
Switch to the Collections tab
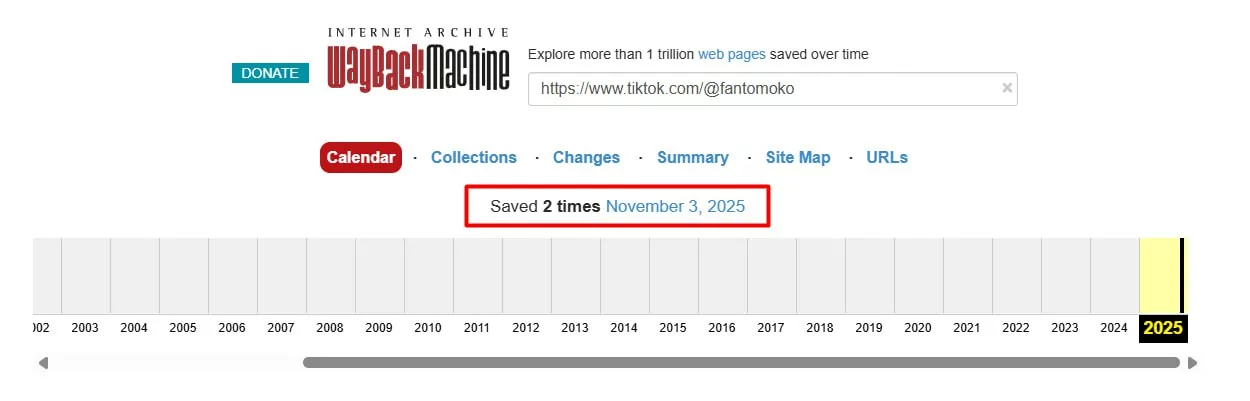tap(474, 157)
